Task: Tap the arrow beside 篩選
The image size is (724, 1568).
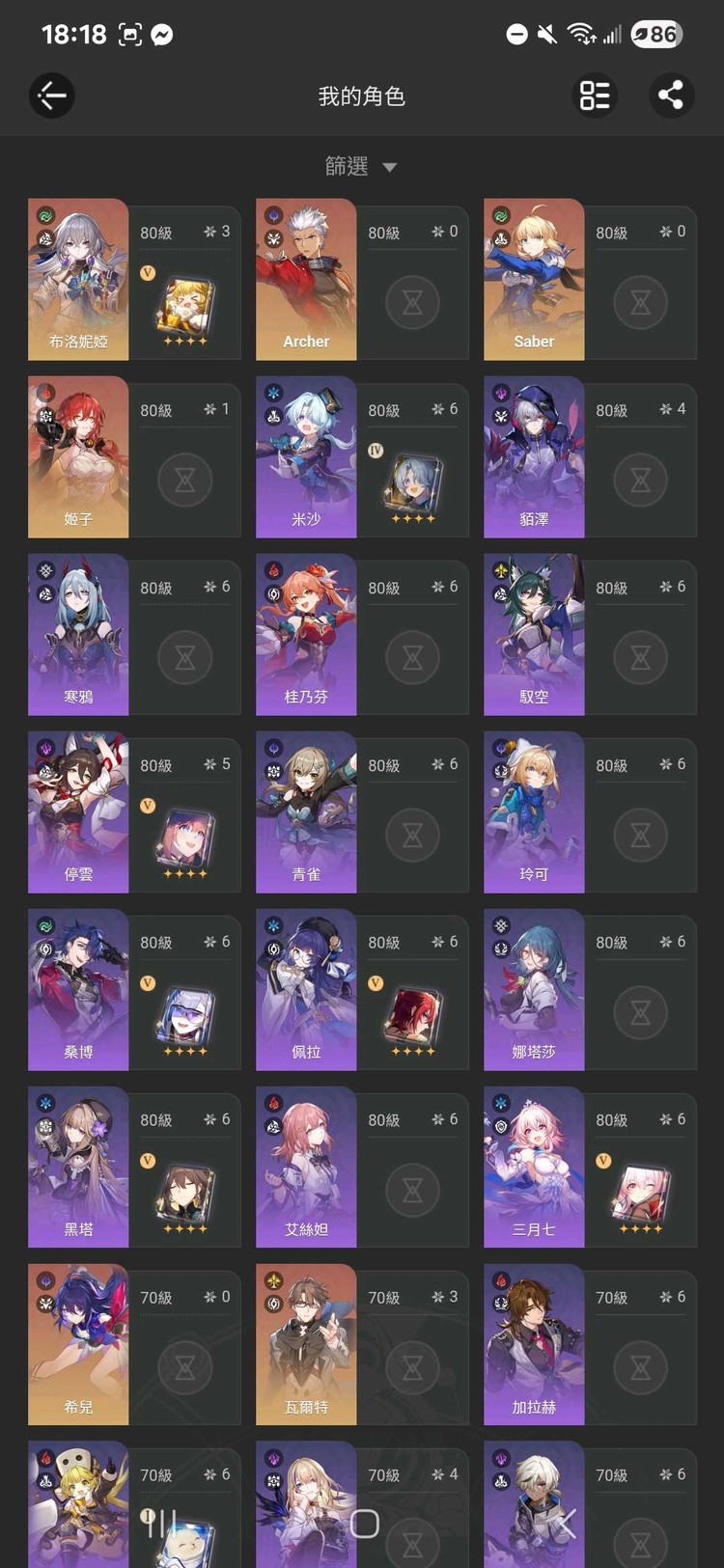Action: click(x=390, y=168)
